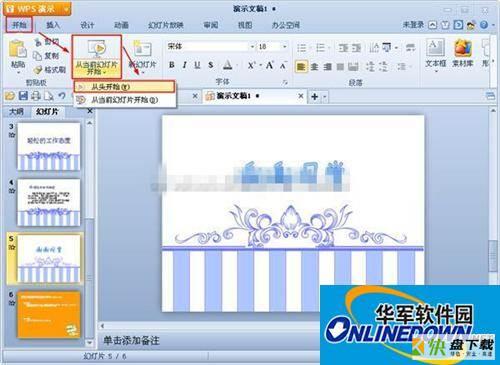
Task: Click the font color A swatch
Action: point(228,65)
